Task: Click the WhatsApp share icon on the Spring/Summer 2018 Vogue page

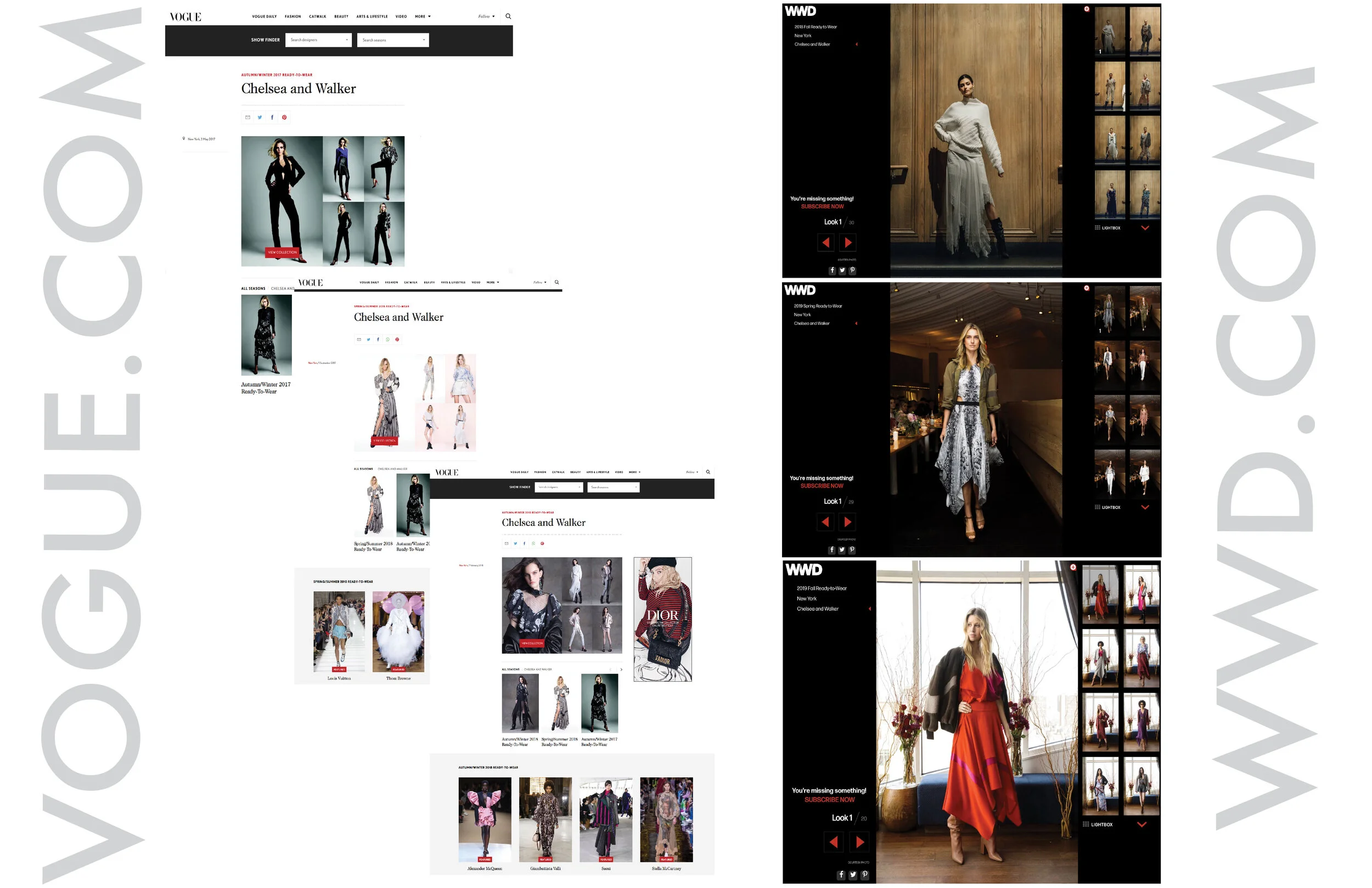Action: 387,339
